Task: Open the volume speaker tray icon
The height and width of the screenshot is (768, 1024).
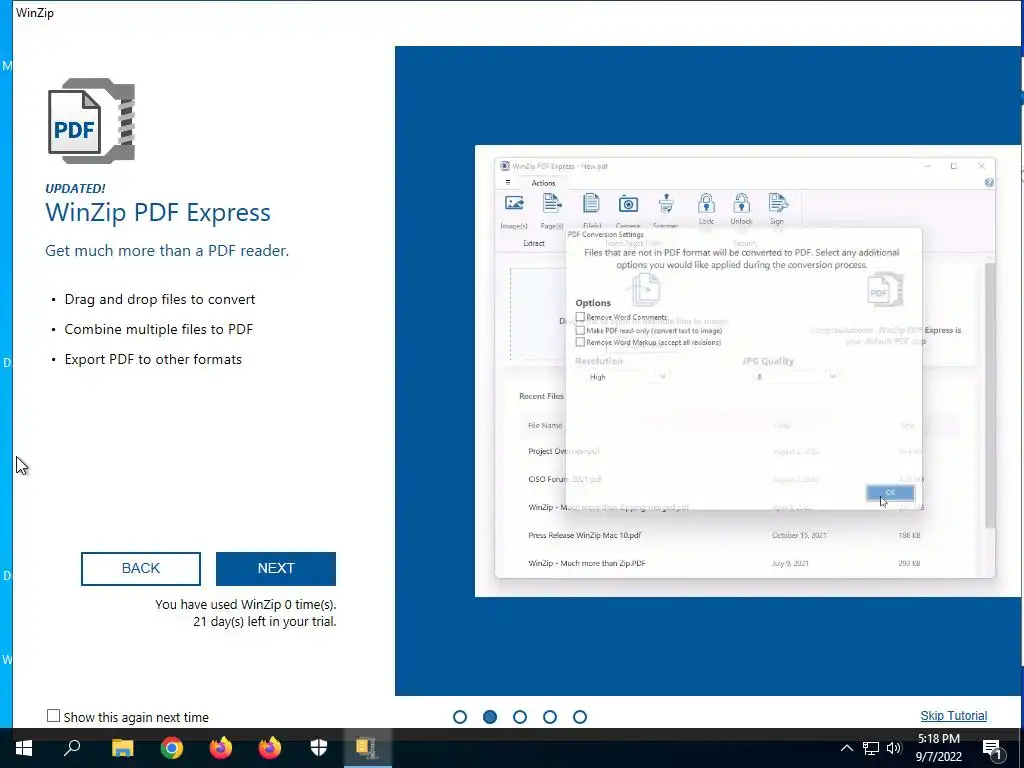Action: tap(894, 748)
